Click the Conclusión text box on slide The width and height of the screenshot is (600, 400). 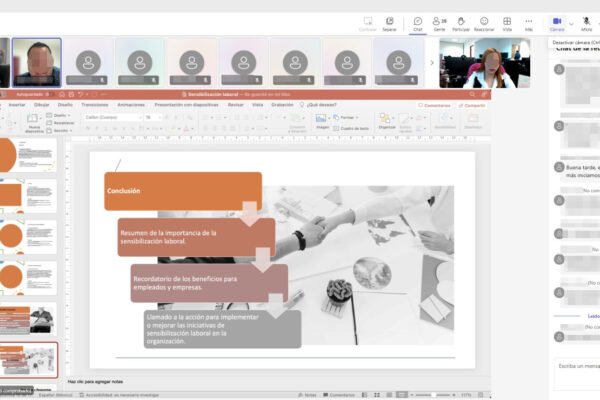(183, 191)
